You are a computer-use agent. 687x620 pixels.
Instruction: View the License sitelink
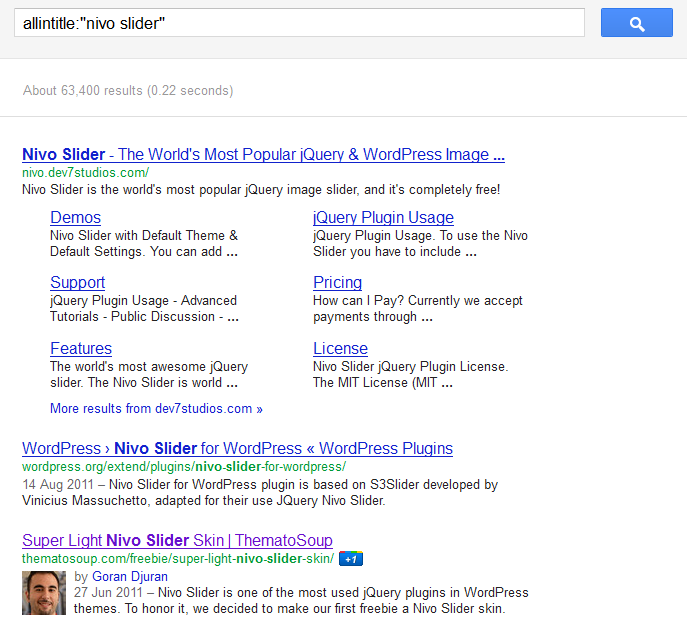click(340, 349)
